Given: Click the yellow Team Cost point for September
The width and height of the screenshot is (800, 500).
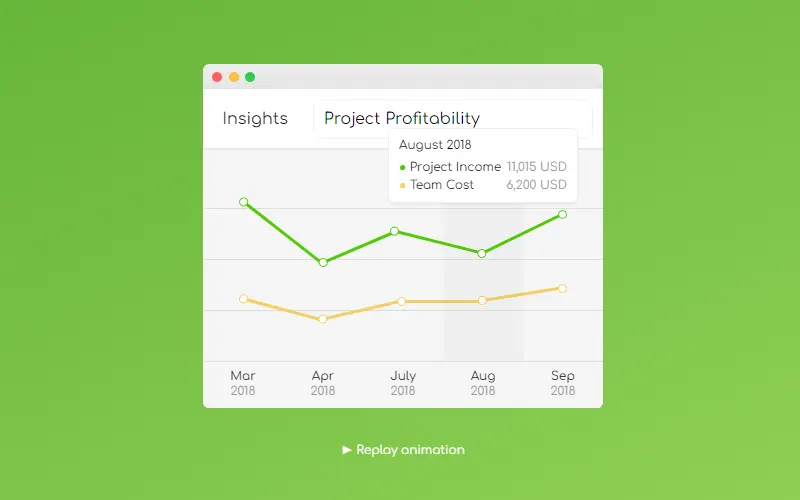Looking at the screenshot, I should [x=562, y=288].
